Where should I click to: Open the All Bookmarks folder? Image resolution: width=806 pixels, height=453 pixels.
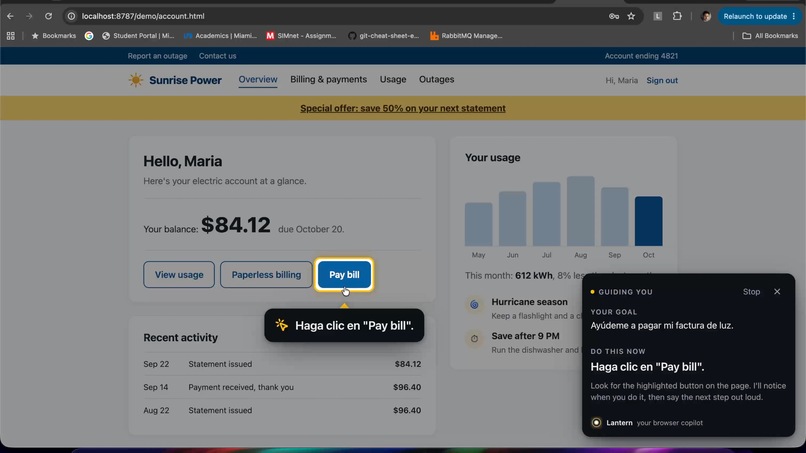770,35
